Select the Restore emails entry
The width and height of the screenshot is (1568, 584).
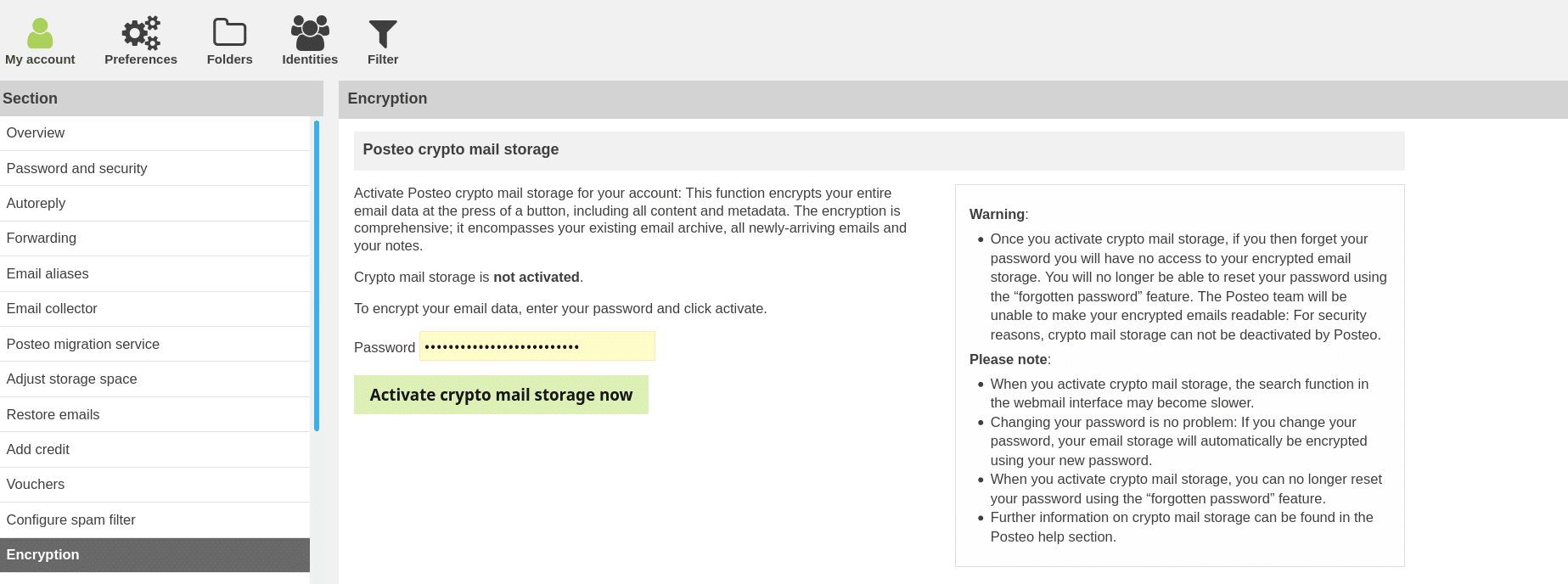pos(53,415)
